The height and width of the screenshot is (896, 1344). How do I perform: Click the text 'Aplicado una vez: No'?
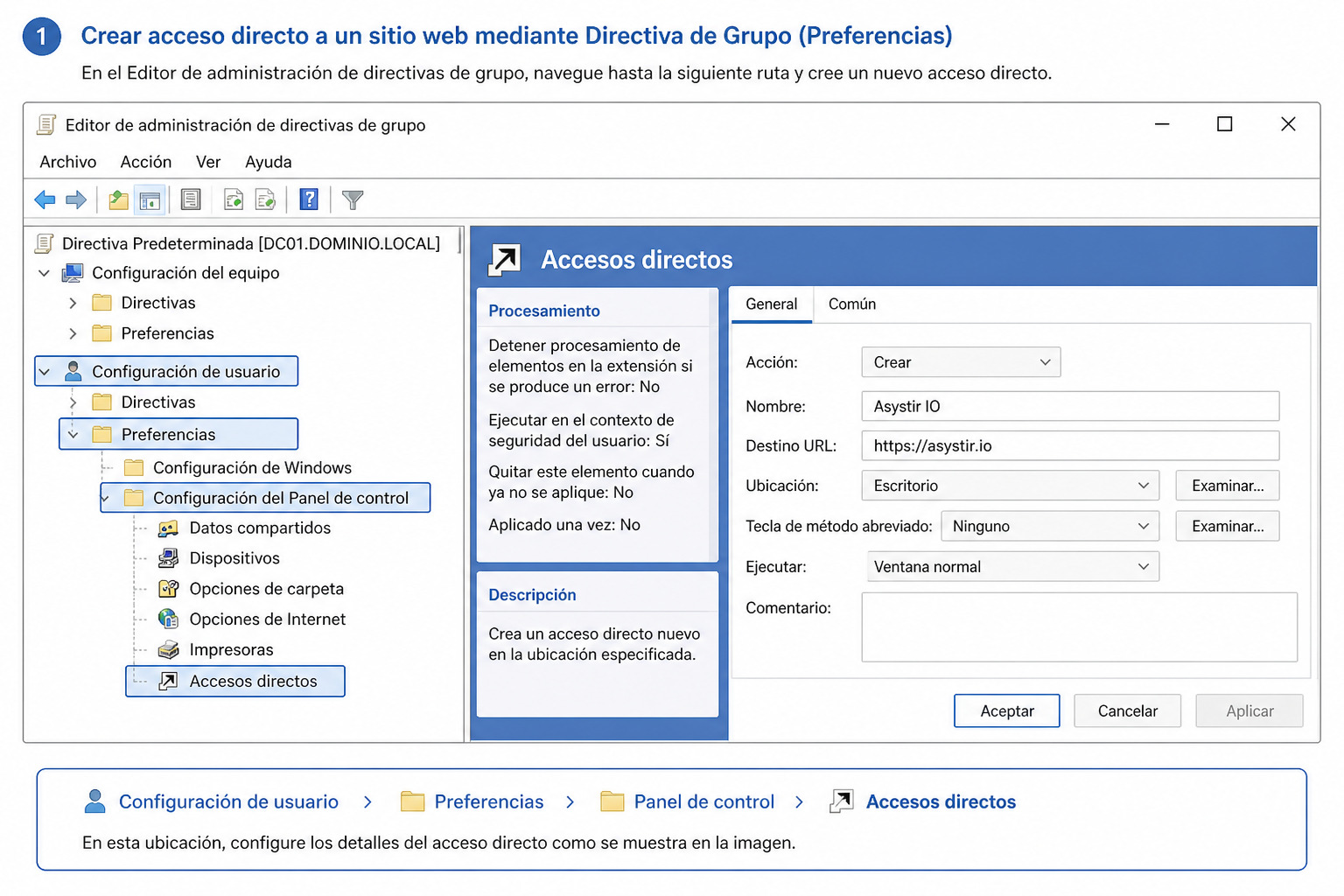click(564, 525)
